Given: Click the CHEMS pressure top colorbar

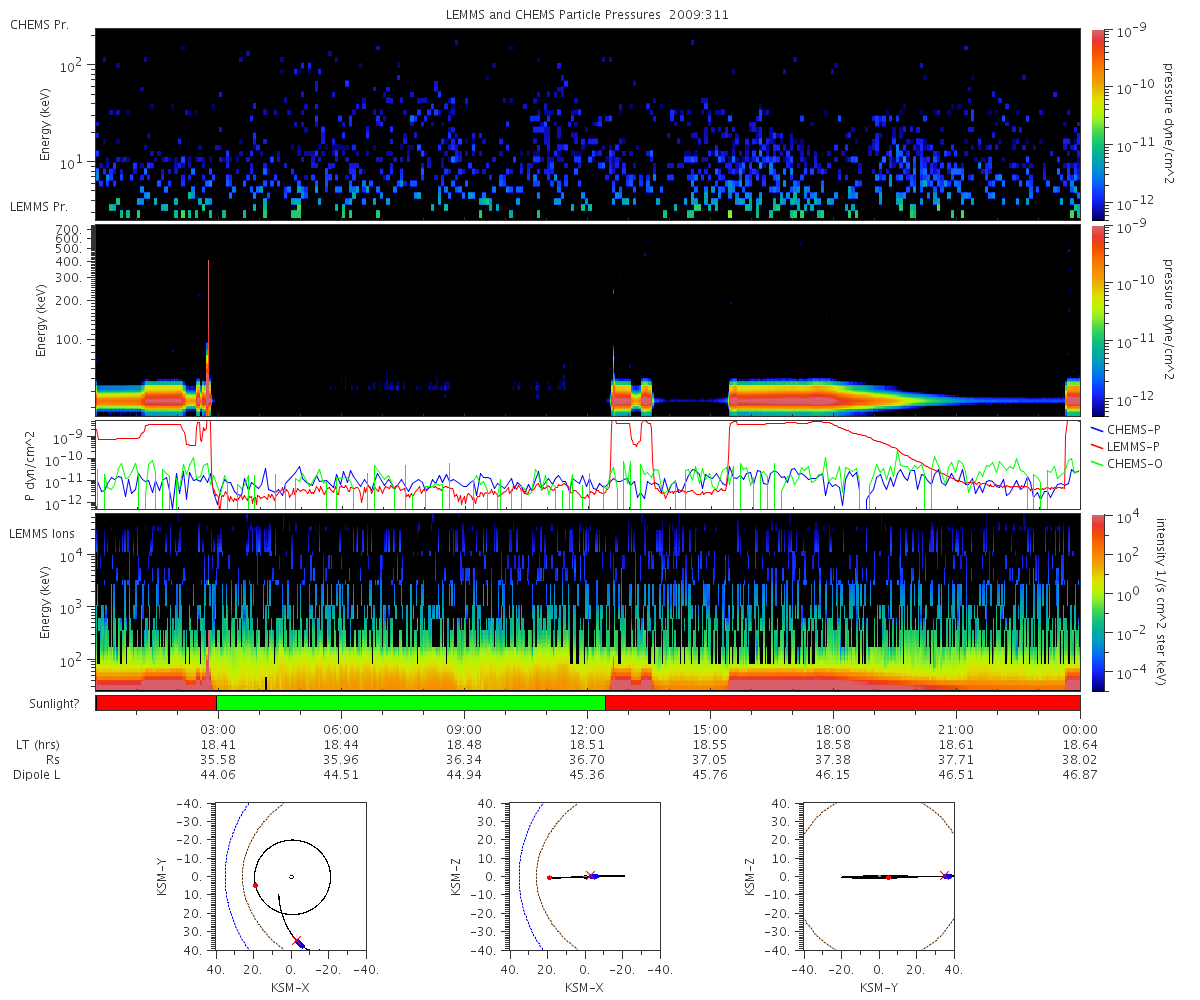Looking at the screenshot, I should click(x=1098, y=124).
